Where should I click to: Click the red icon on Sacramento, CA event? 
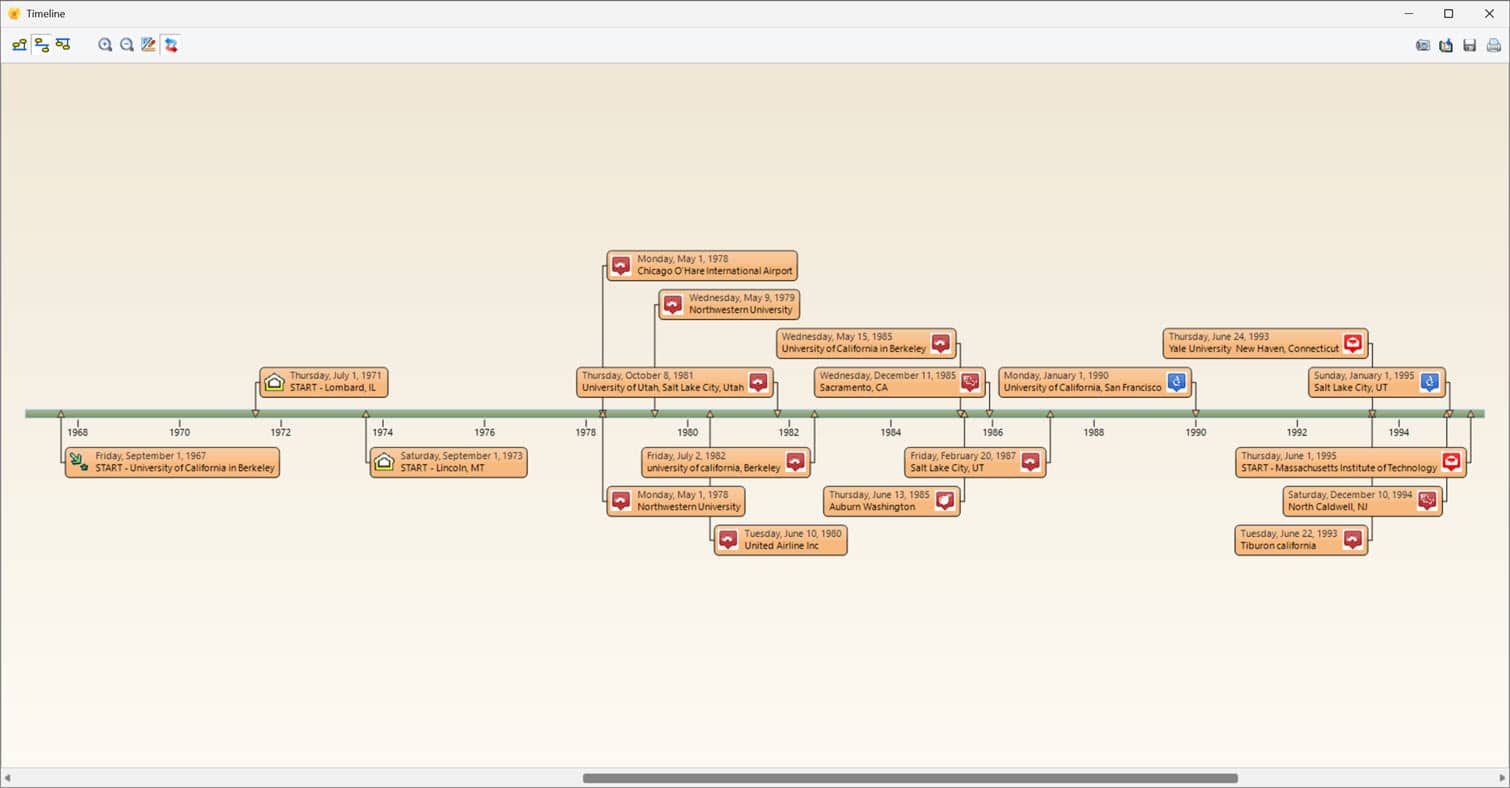[x=970, y=382]
